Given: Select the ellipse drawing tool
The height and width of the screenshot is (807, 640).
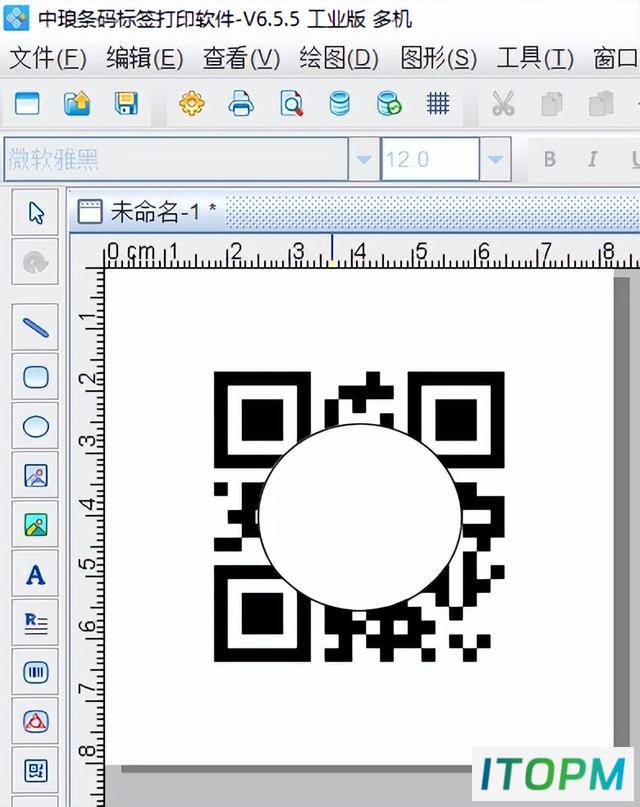Looking at the screenshot, I should pos(35,426).
